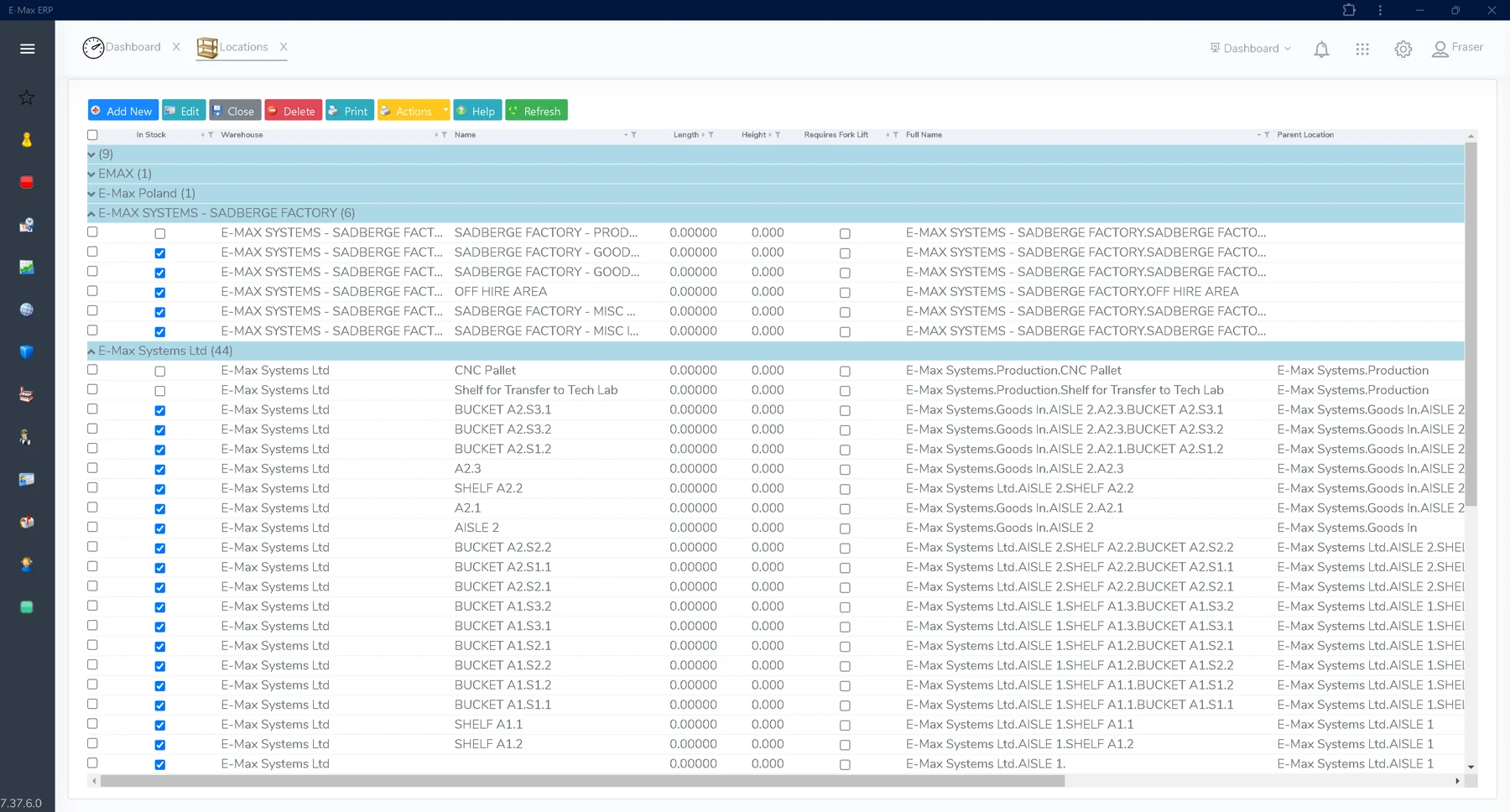Click the Refresh button

536,111
